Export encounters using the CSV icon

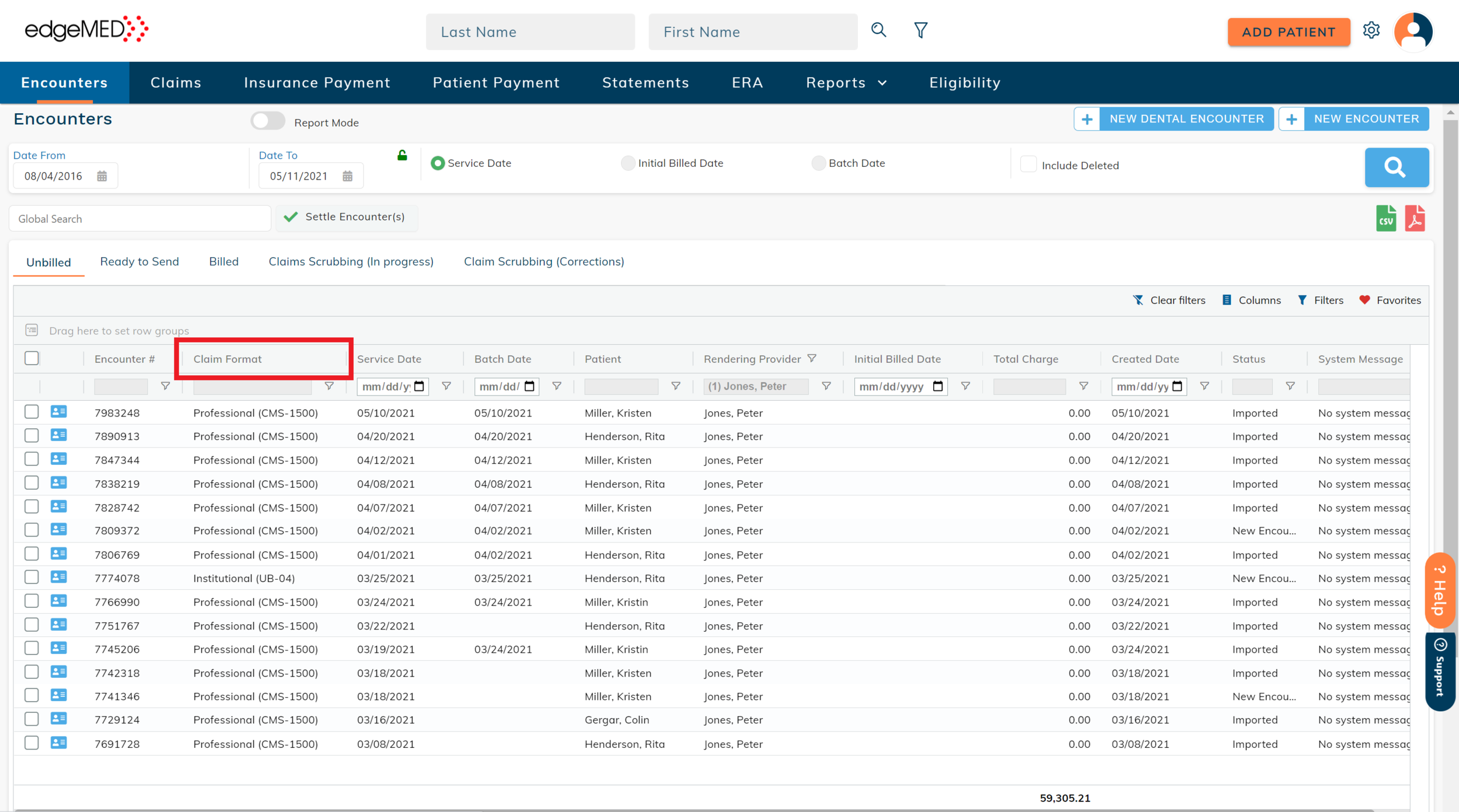click(x=1385, y=219)
